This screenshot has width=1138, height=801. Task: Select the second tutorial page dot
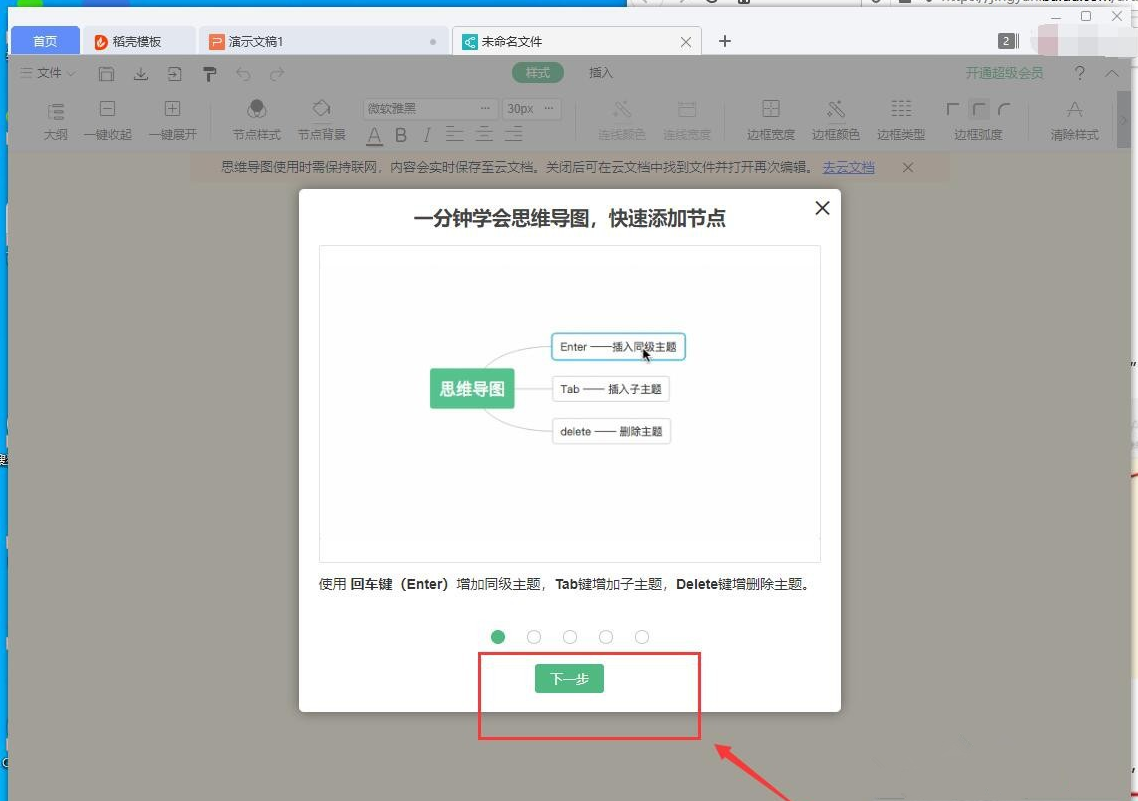pyautogui.click(x=534, y=637)
